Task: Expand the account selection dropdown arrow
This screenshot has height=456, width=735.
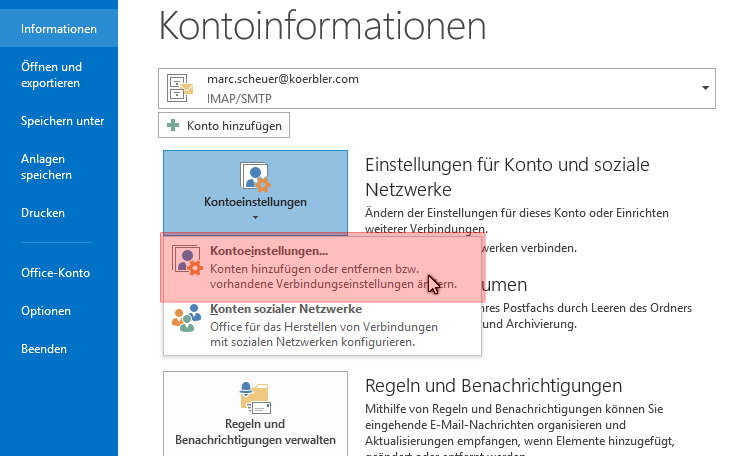Action: pos(705,88)
